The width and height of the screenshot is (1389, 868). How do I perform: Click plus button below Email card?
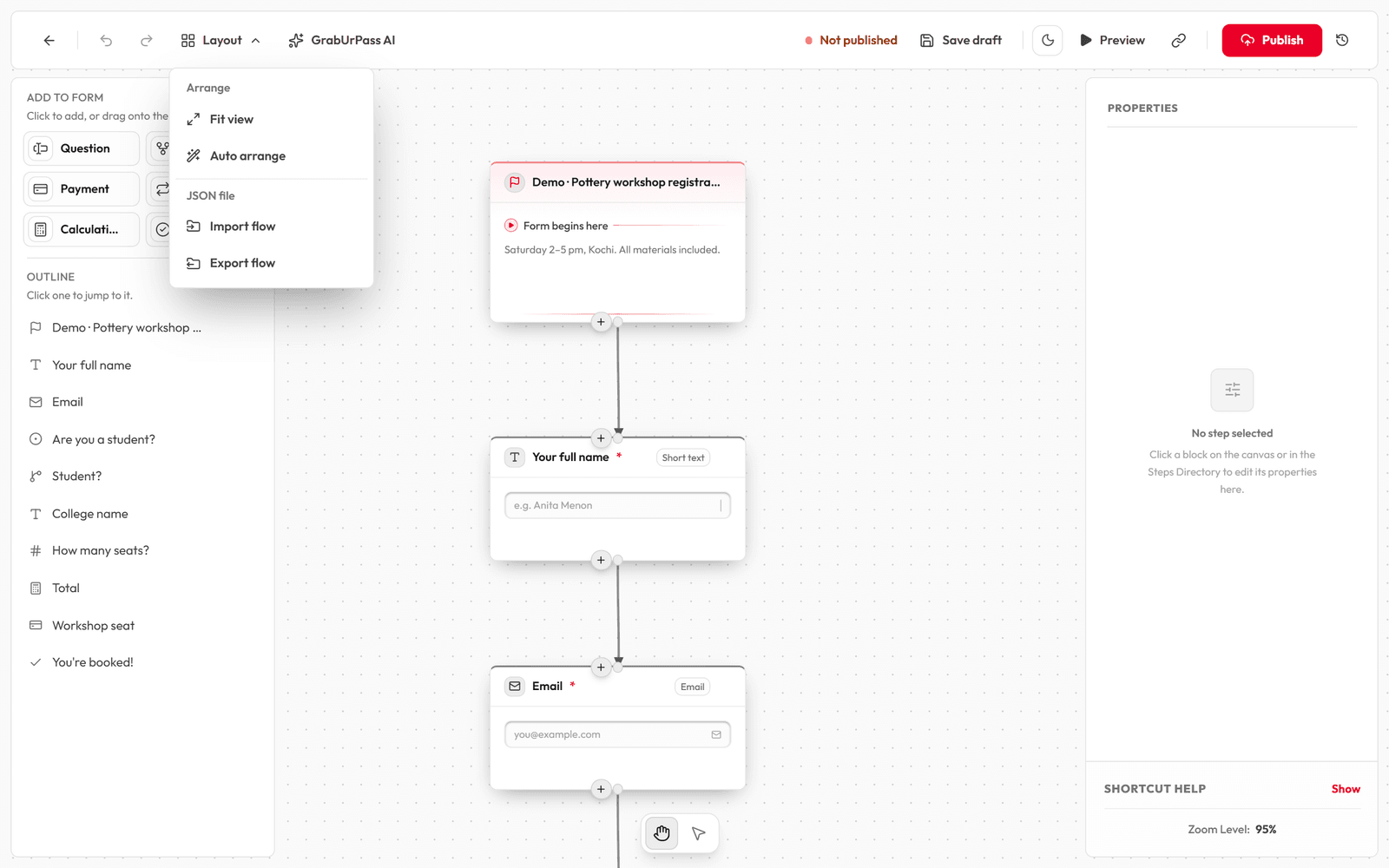[x=601, y=789]
